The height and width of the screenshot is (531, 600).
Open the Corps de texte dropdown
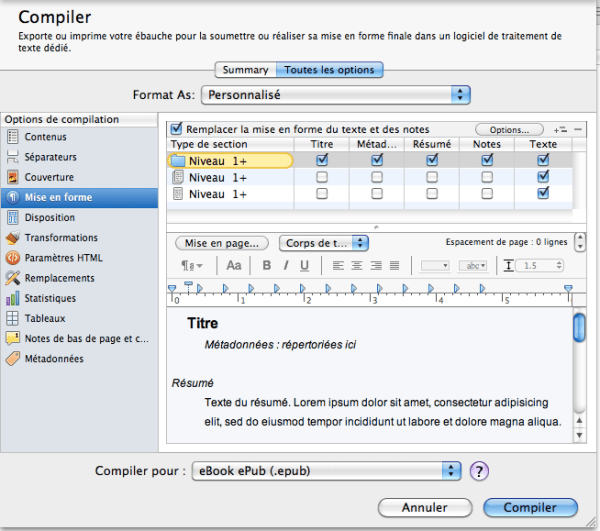coord(324,243)
